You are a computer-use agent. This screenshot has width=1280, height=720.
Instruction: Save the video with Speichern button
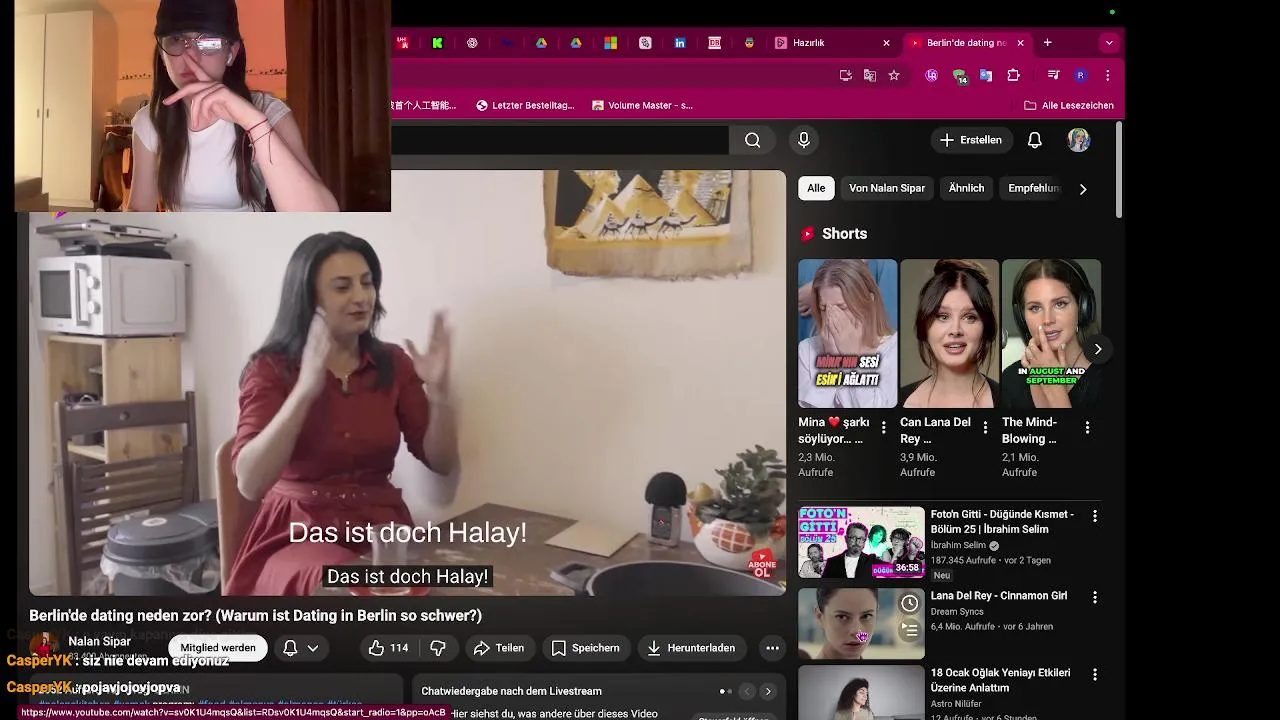coord(585,648)
